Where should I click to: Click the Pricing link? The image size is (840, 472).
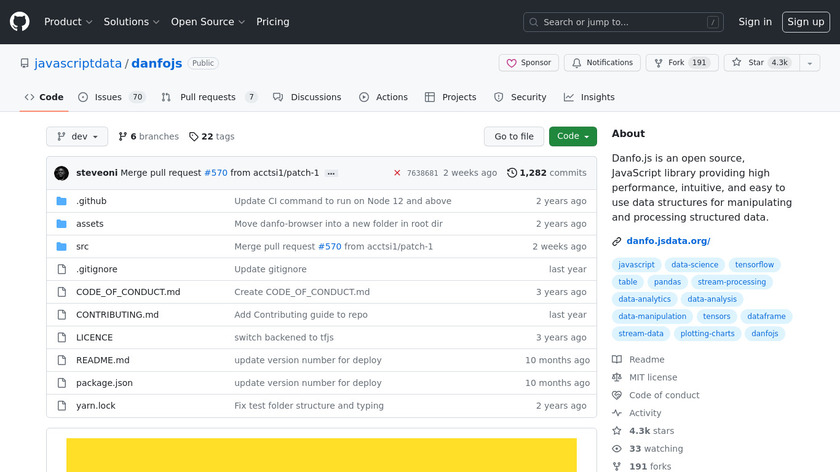point(273,22)
